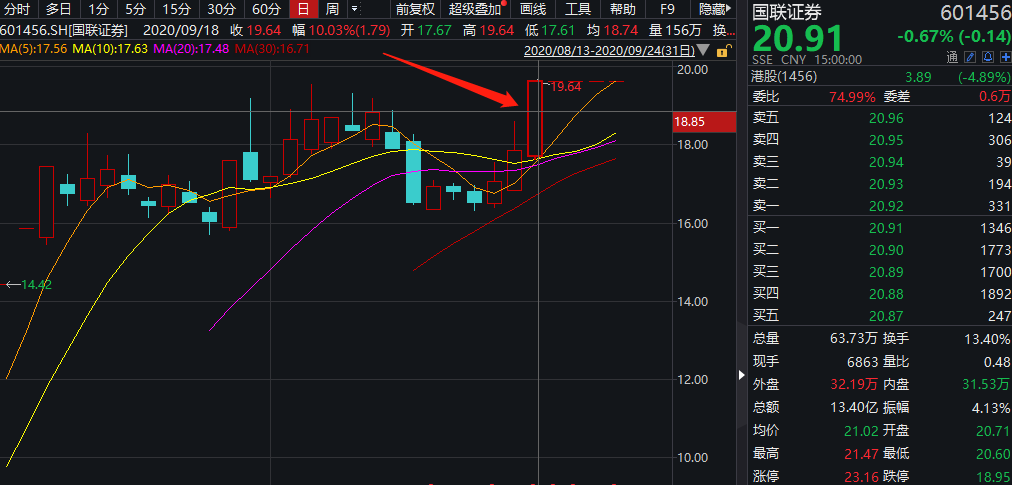The height and width of the screenshot is (485, 1012).
Task: Select the 周 weekly period tab
Action: [x=331, y=9]
